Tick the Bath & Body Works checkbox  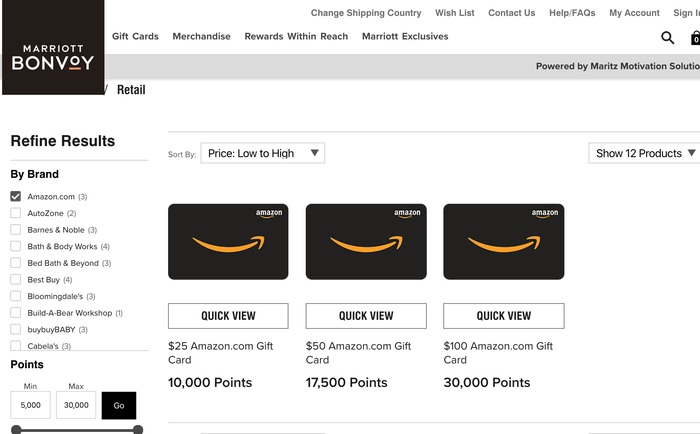16,246
